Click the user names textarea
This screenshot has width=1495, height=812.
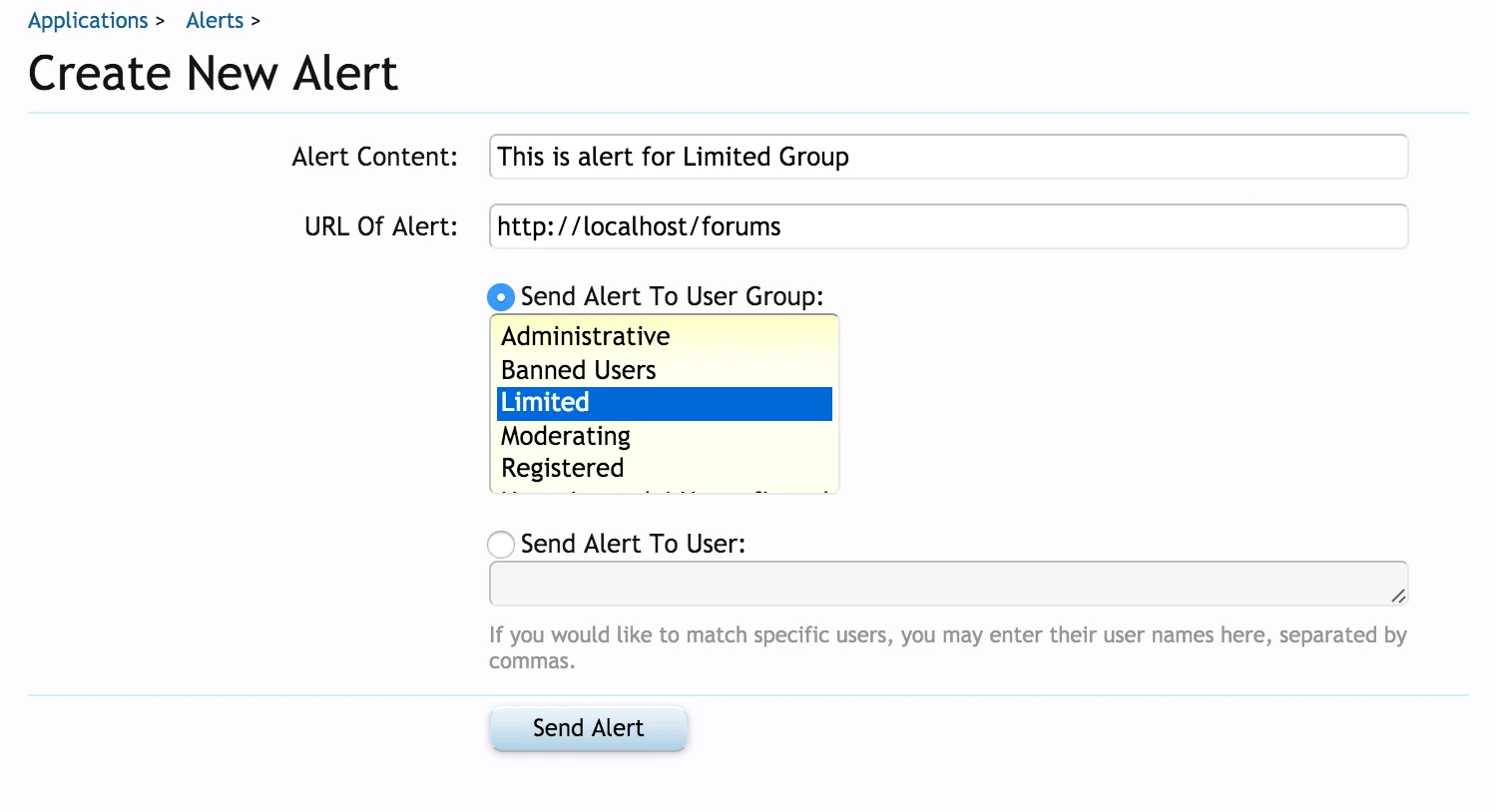pos(948,584)
